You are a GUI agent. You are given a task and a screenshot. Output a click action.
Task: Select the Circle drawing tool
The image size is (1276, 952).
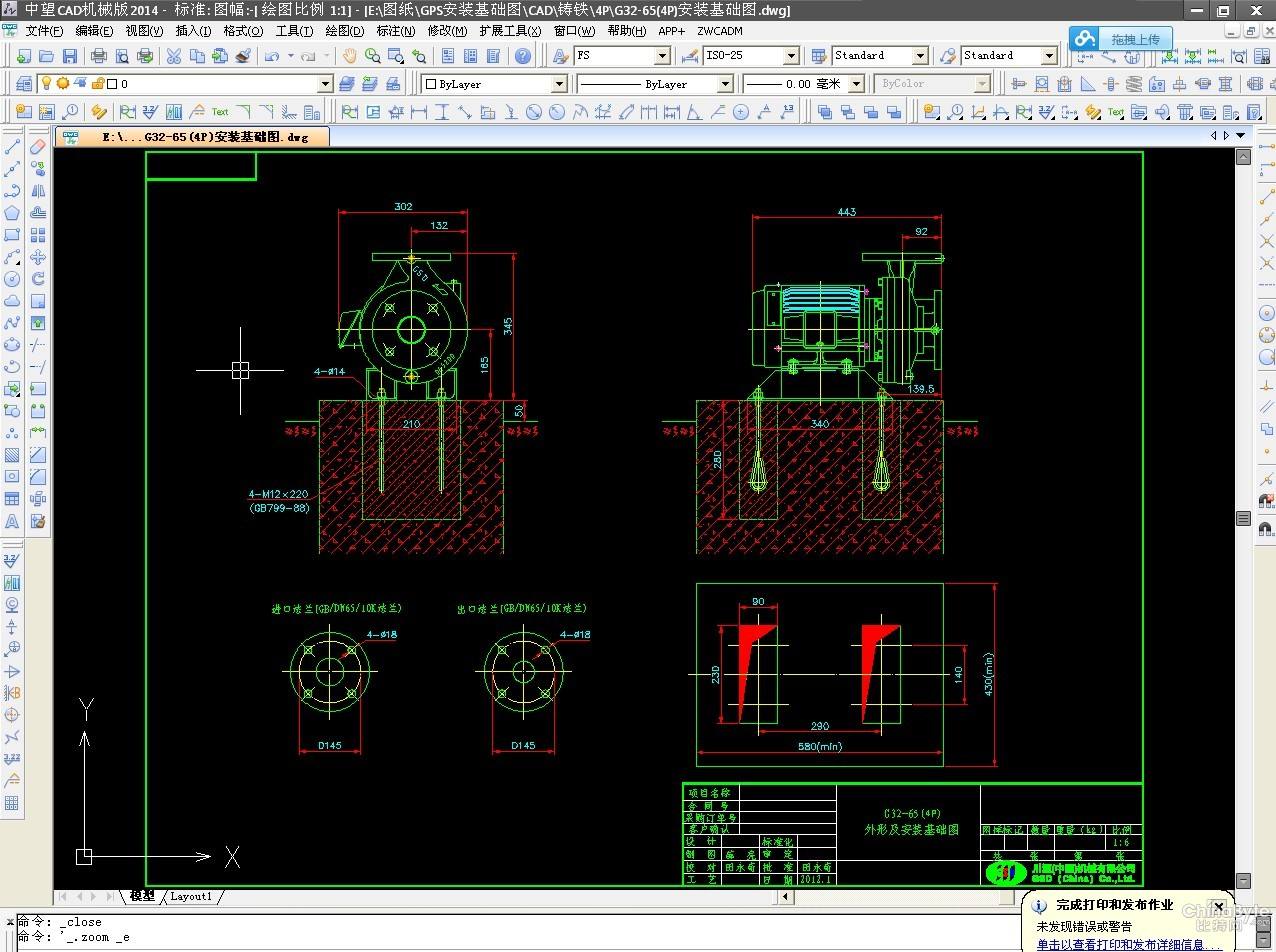[x=12, y=279]
